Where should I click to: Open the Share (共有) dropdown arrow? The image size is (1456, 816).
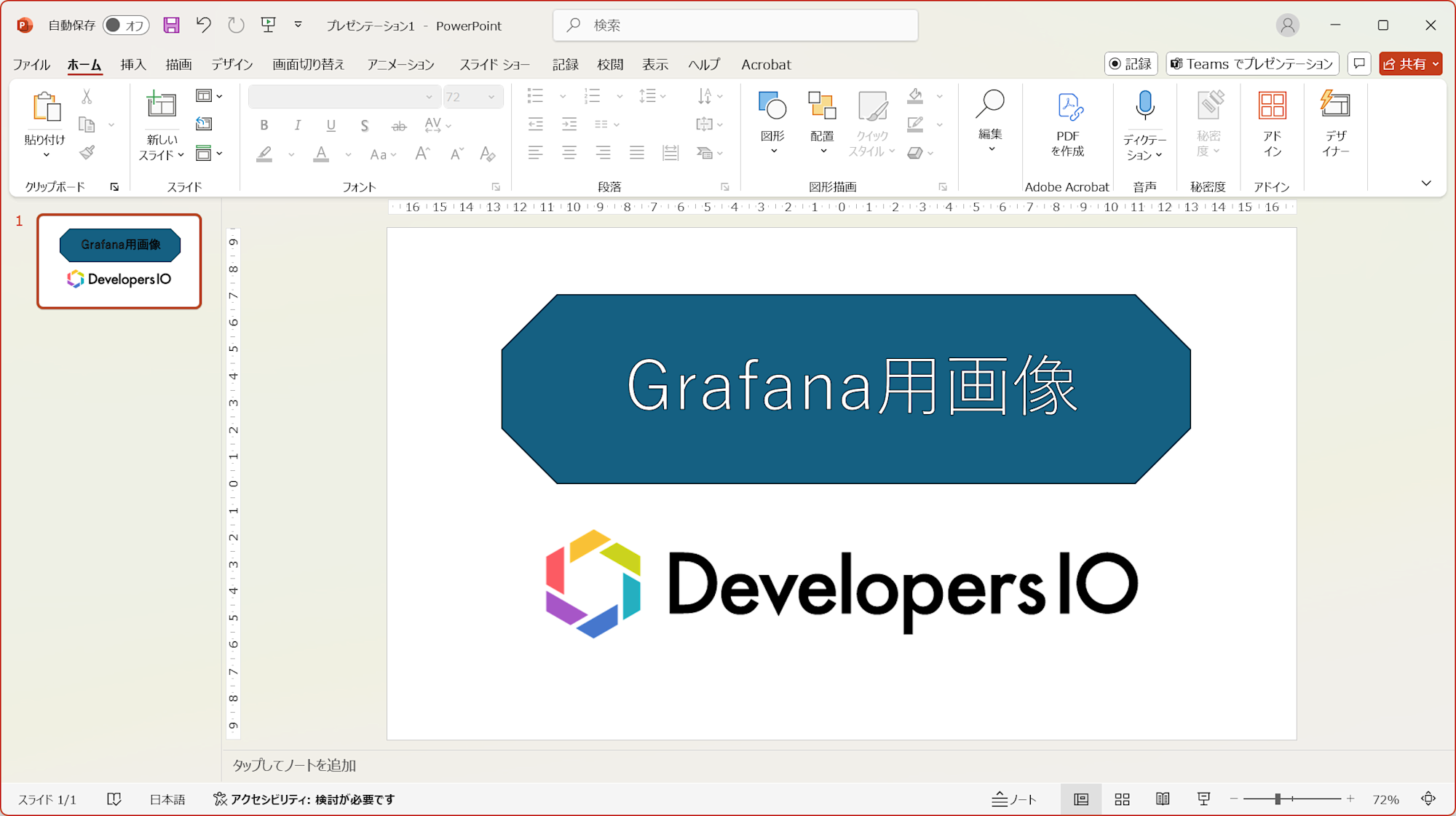point(1435,64)
